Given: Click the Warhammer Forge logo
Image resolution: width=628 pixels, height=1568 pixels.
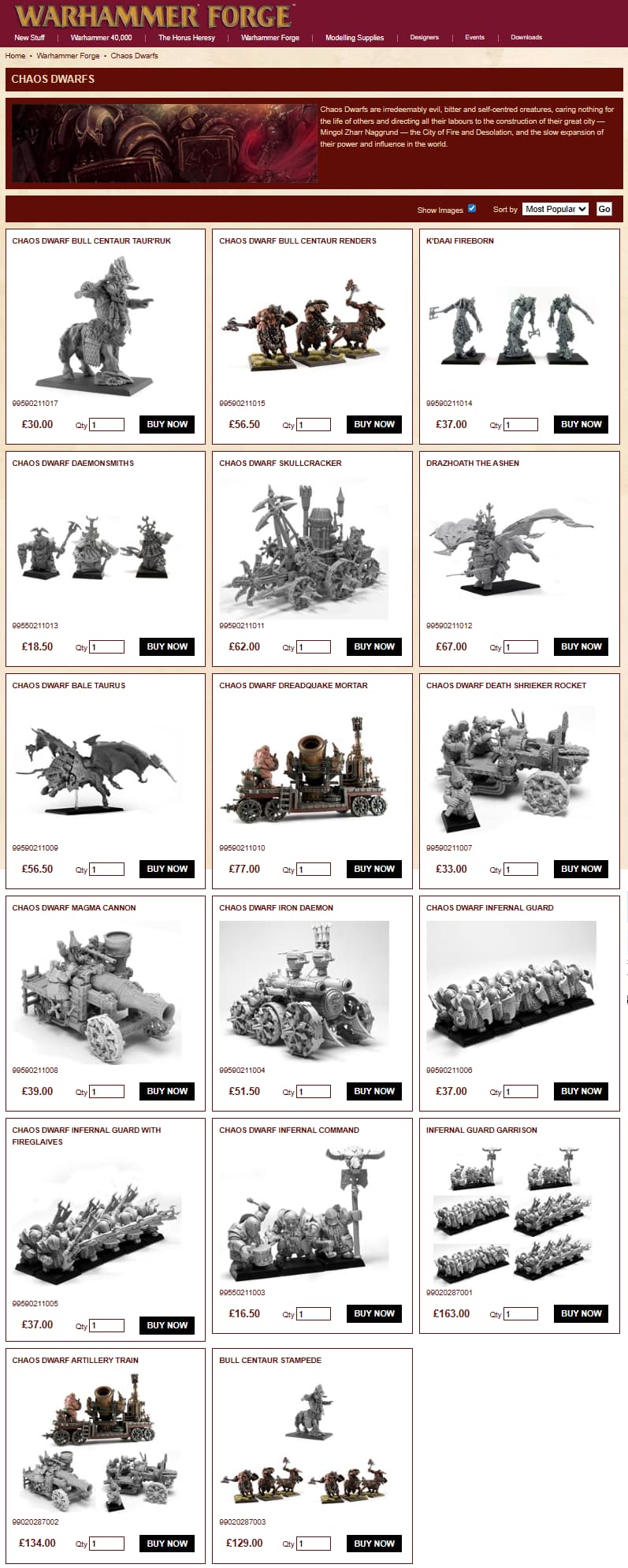Looking at the screenshot, I should [154, 16].
